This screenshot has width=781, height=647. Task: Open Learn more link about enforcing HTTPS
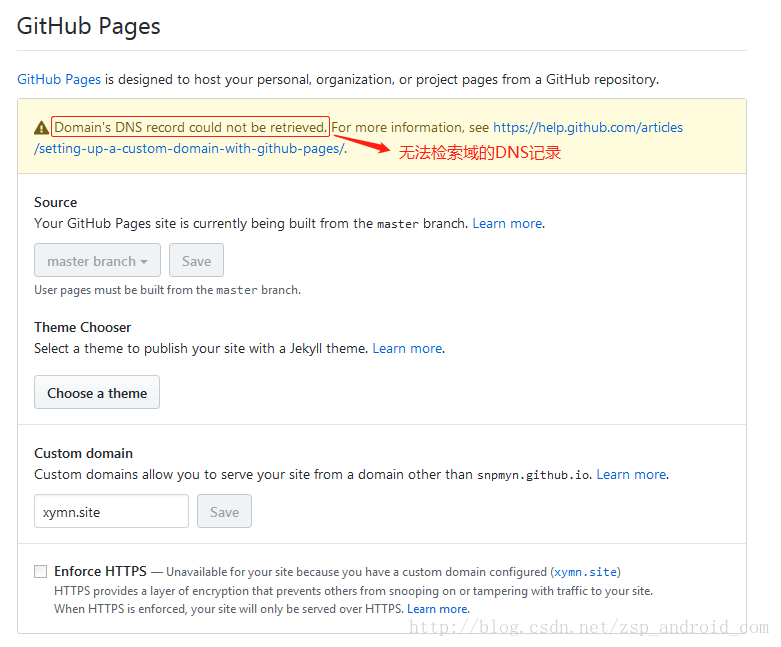tap(437, 609)
